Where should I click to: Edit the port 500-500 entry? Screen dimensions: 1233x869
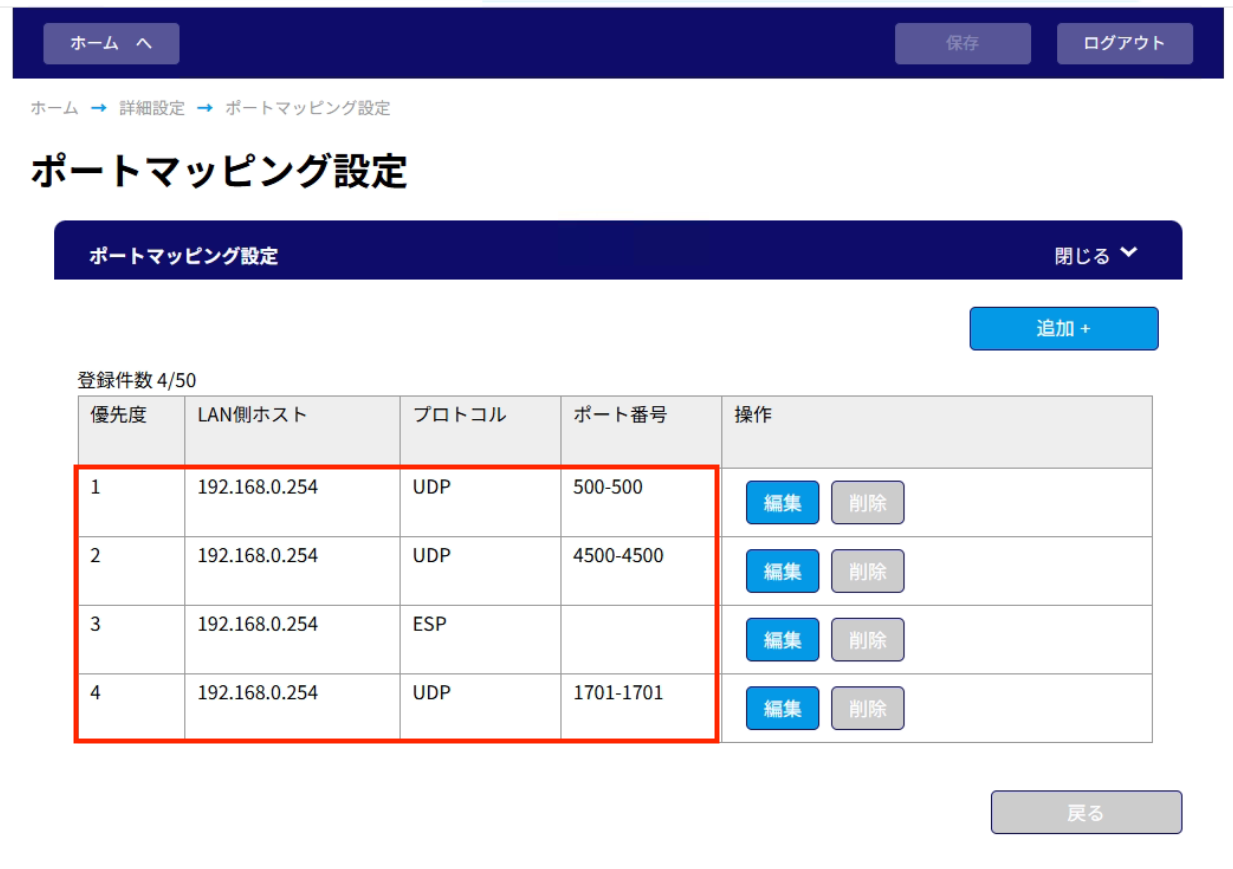pos(782,503)
